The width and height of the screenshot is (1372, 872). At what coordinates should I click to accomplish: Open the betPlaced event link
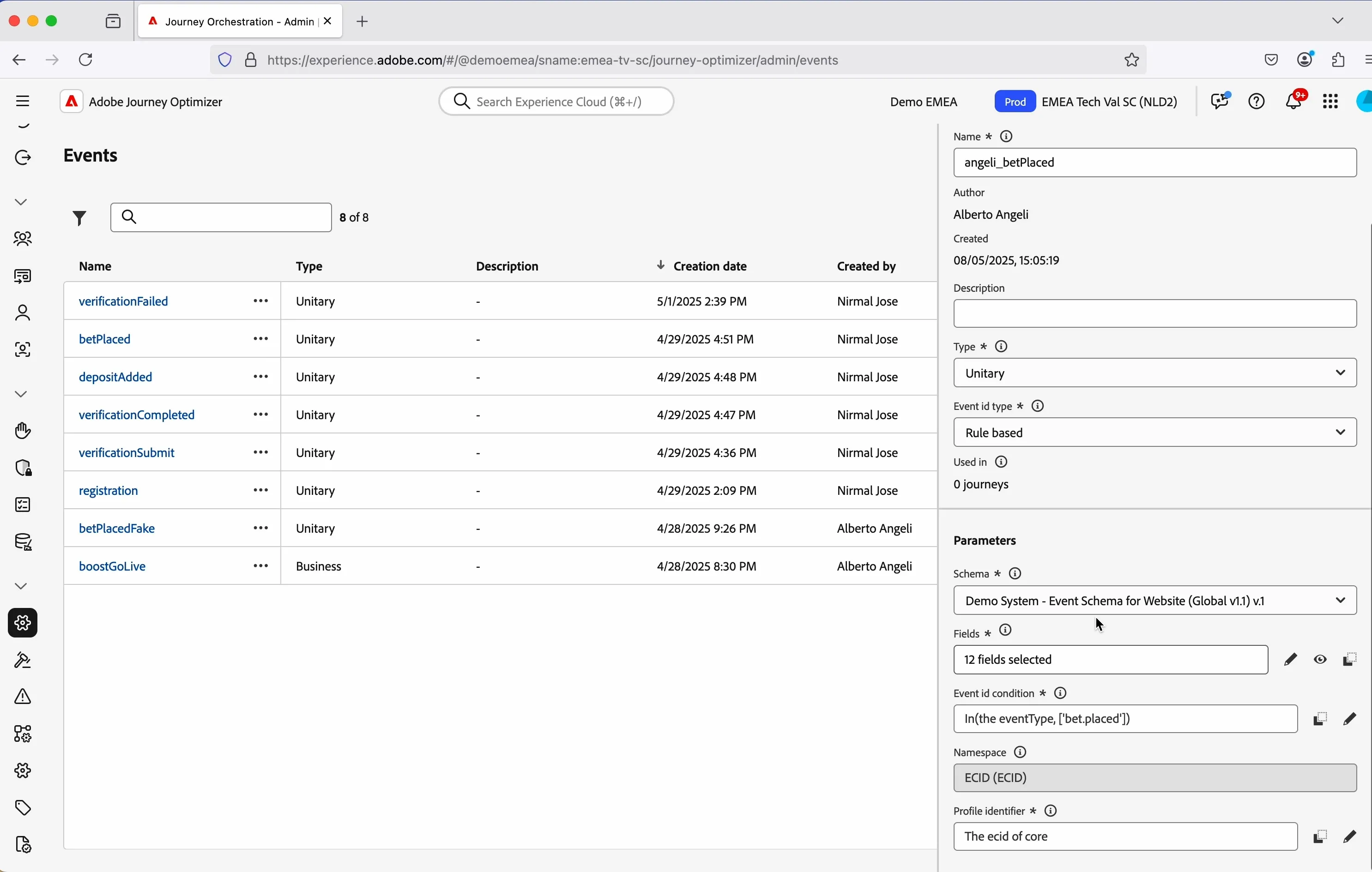coord(105,339)
